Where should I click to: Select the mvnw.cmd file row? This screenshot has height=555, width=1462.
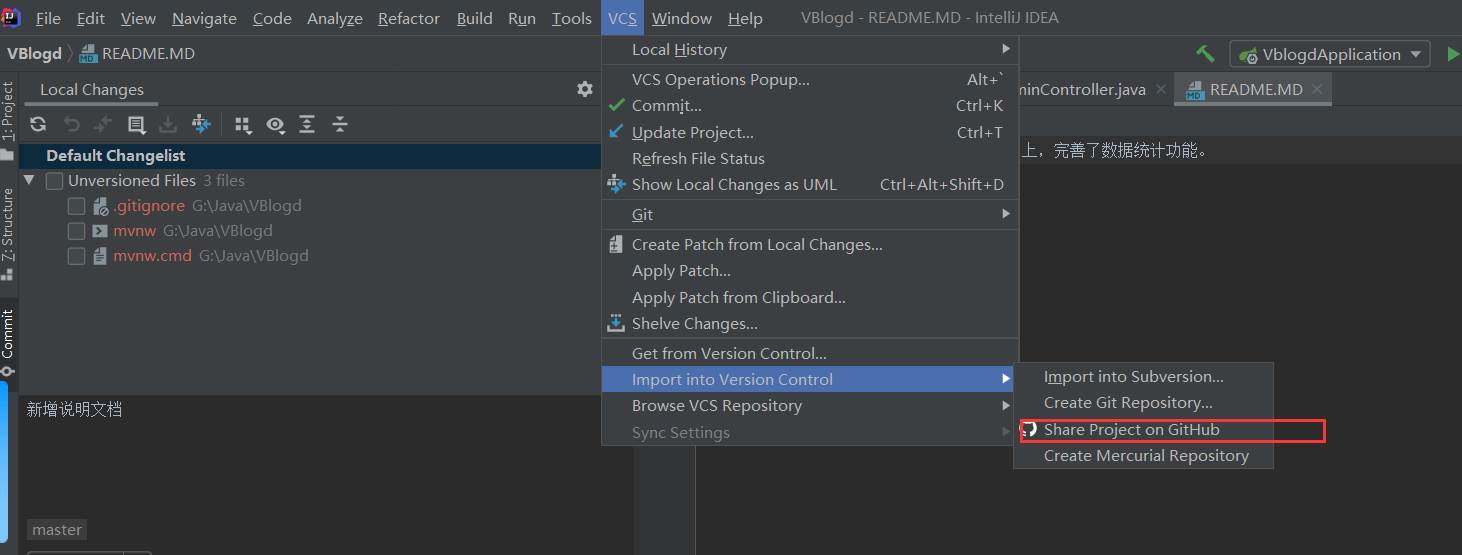tap(310, 256)
